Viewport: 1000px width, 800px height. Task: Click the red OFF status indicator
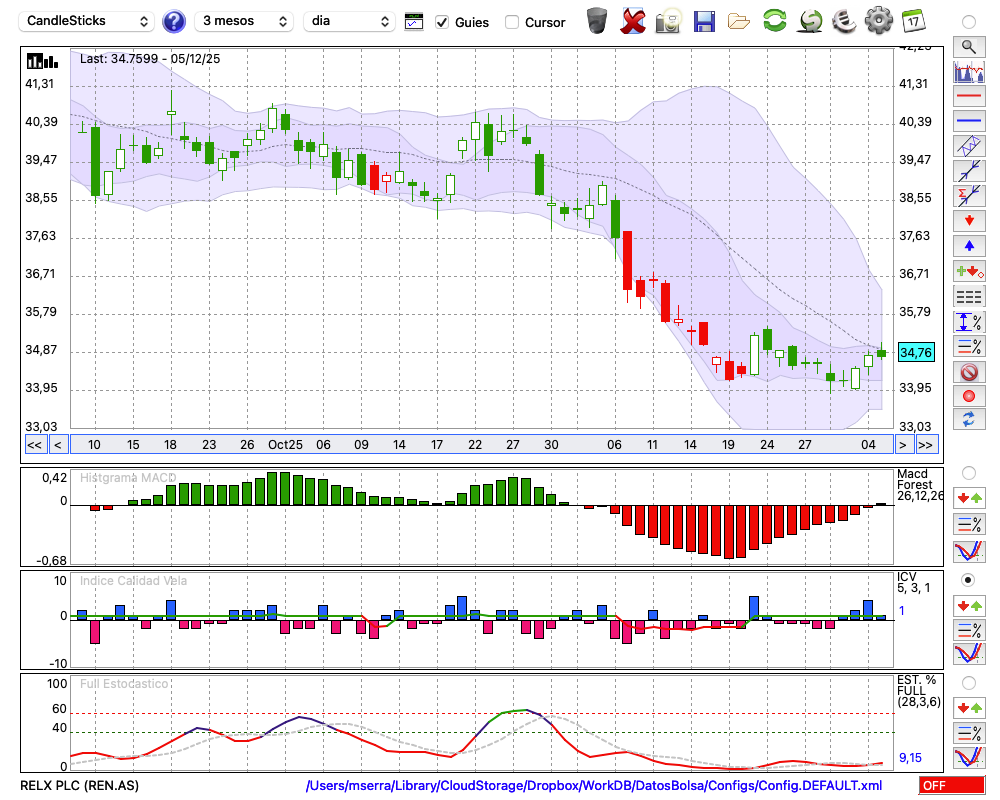pos(951,786)
